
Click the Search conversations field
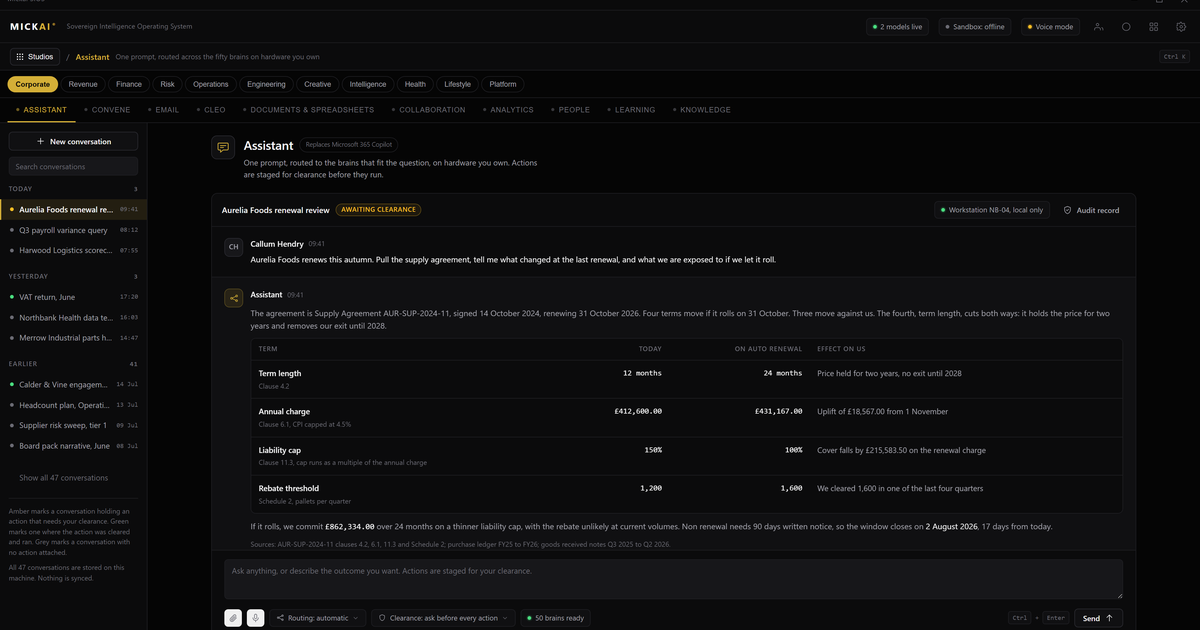coord(73,167)
